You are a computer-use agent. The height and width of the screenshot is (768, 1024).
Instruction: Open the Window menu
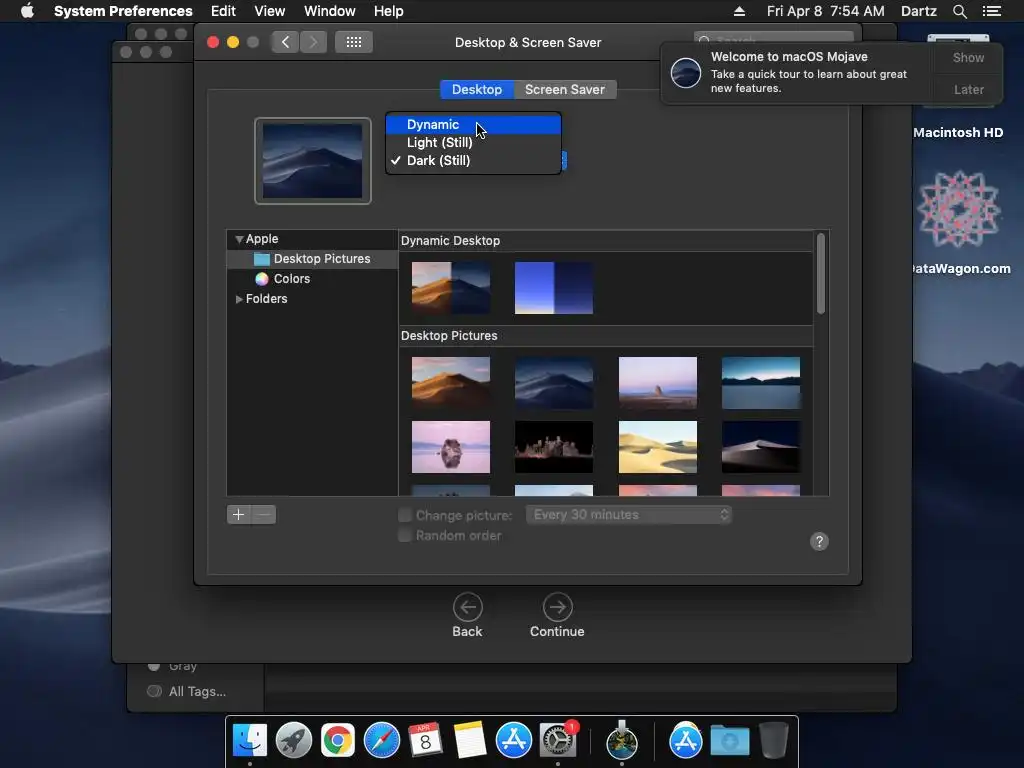coord(330,11)
